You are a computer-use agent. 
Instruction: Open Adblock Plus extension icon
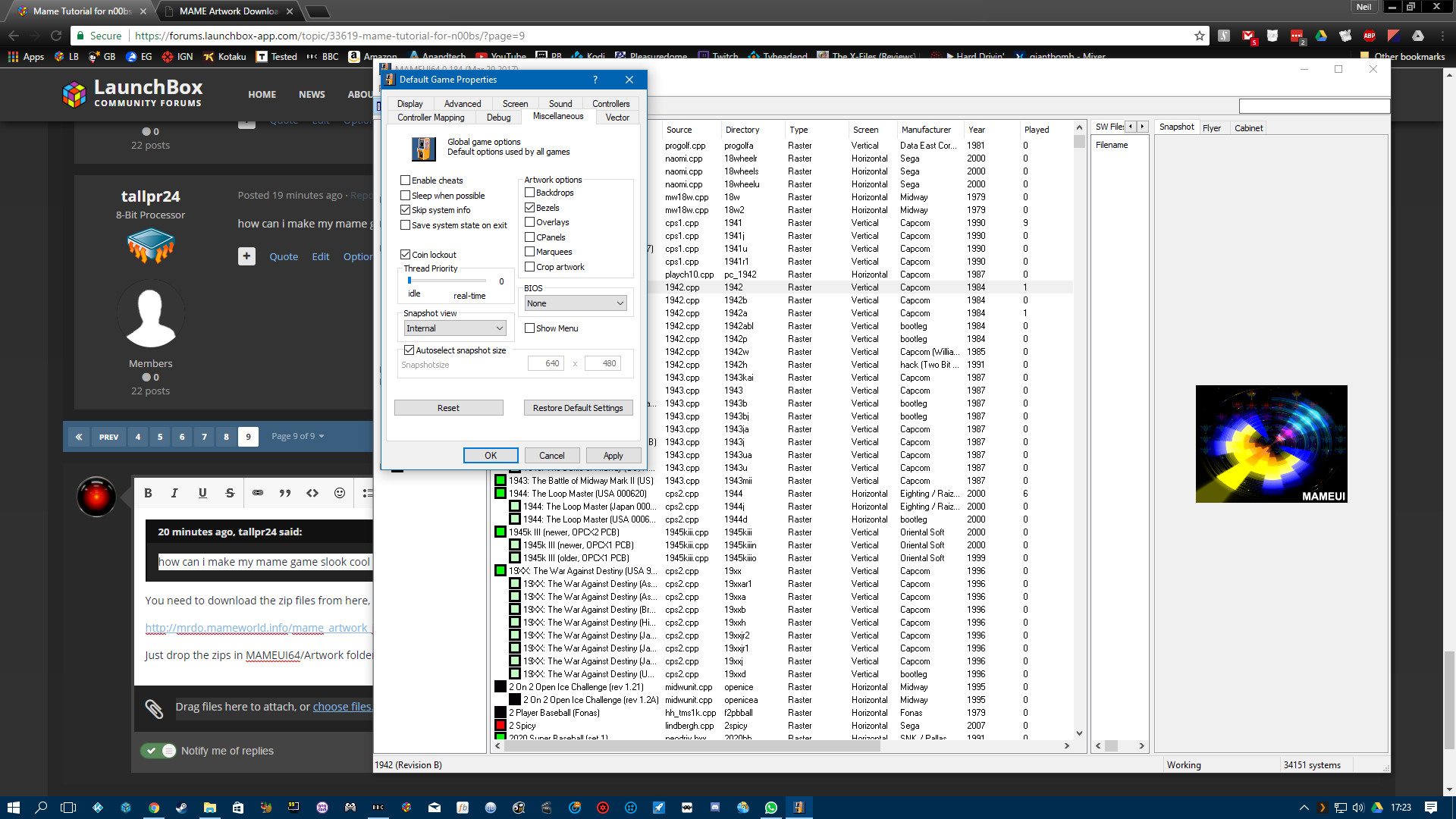(1370, 36)
